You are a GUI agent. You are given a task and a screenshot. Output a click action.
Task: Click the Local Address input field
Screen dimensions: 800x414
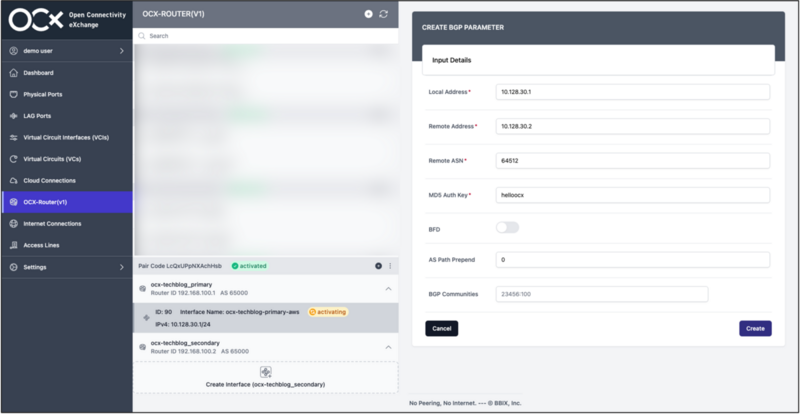633,92
